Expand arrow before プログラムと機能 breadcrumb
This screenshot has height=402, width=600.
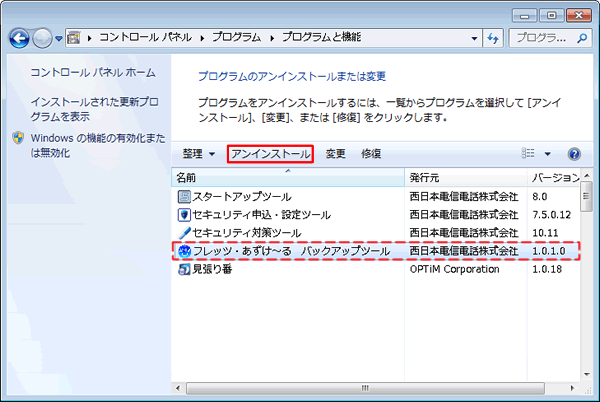[x=272, y=38]
